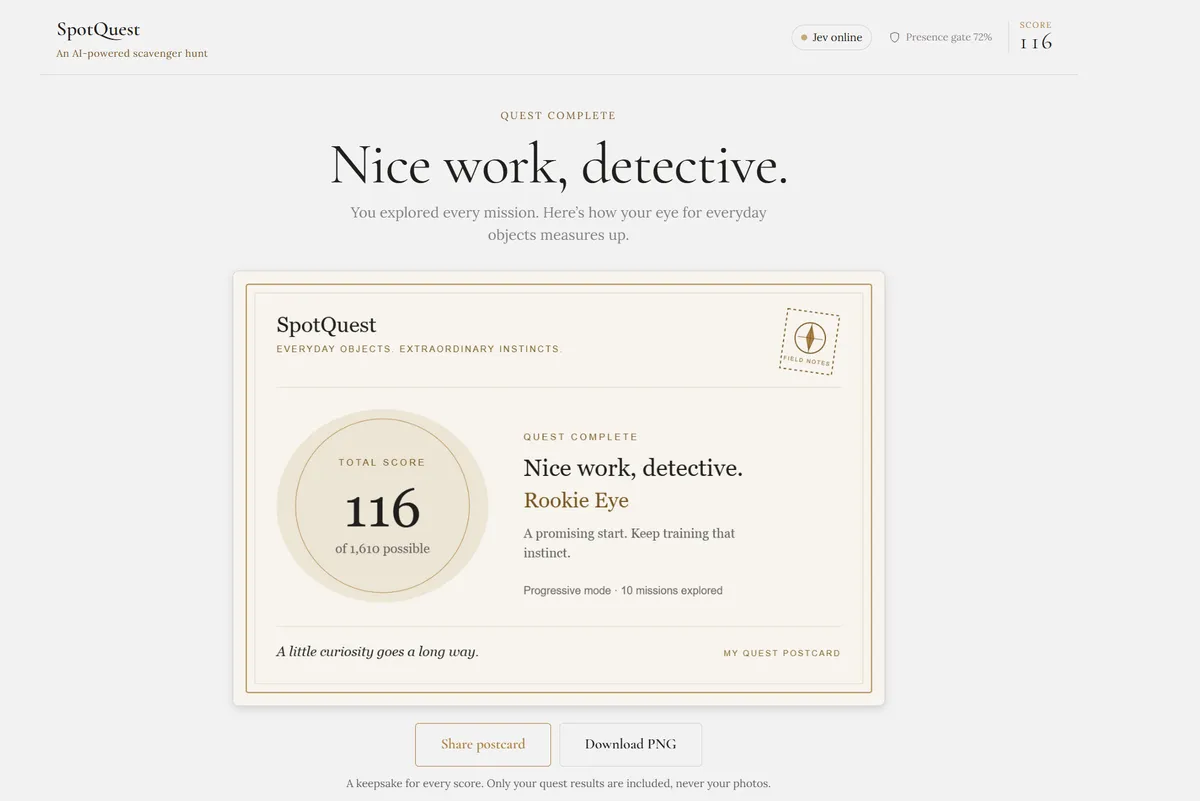The image size is (1200, 801).
Task: Click the large "Nice work, detective." page heading
Action: [x=559, y=165]
